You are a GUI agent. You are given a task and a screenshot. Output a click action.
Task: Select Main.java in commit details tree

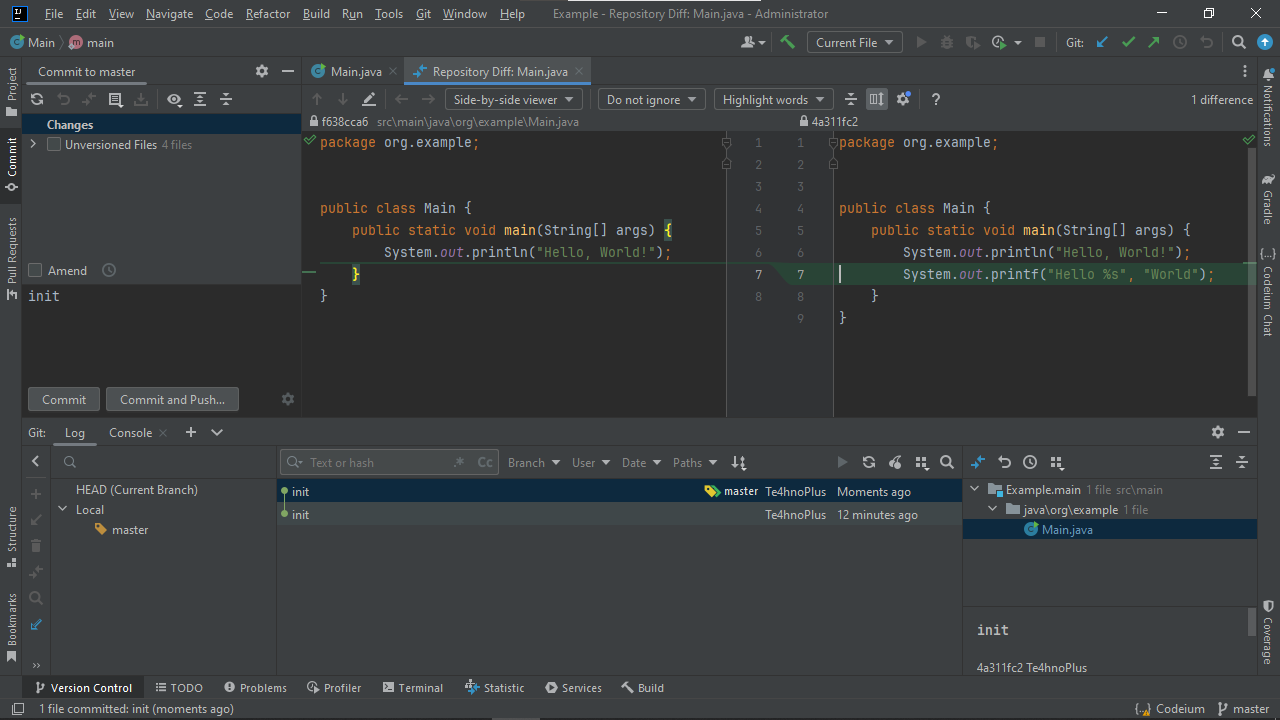point(1067,530)
